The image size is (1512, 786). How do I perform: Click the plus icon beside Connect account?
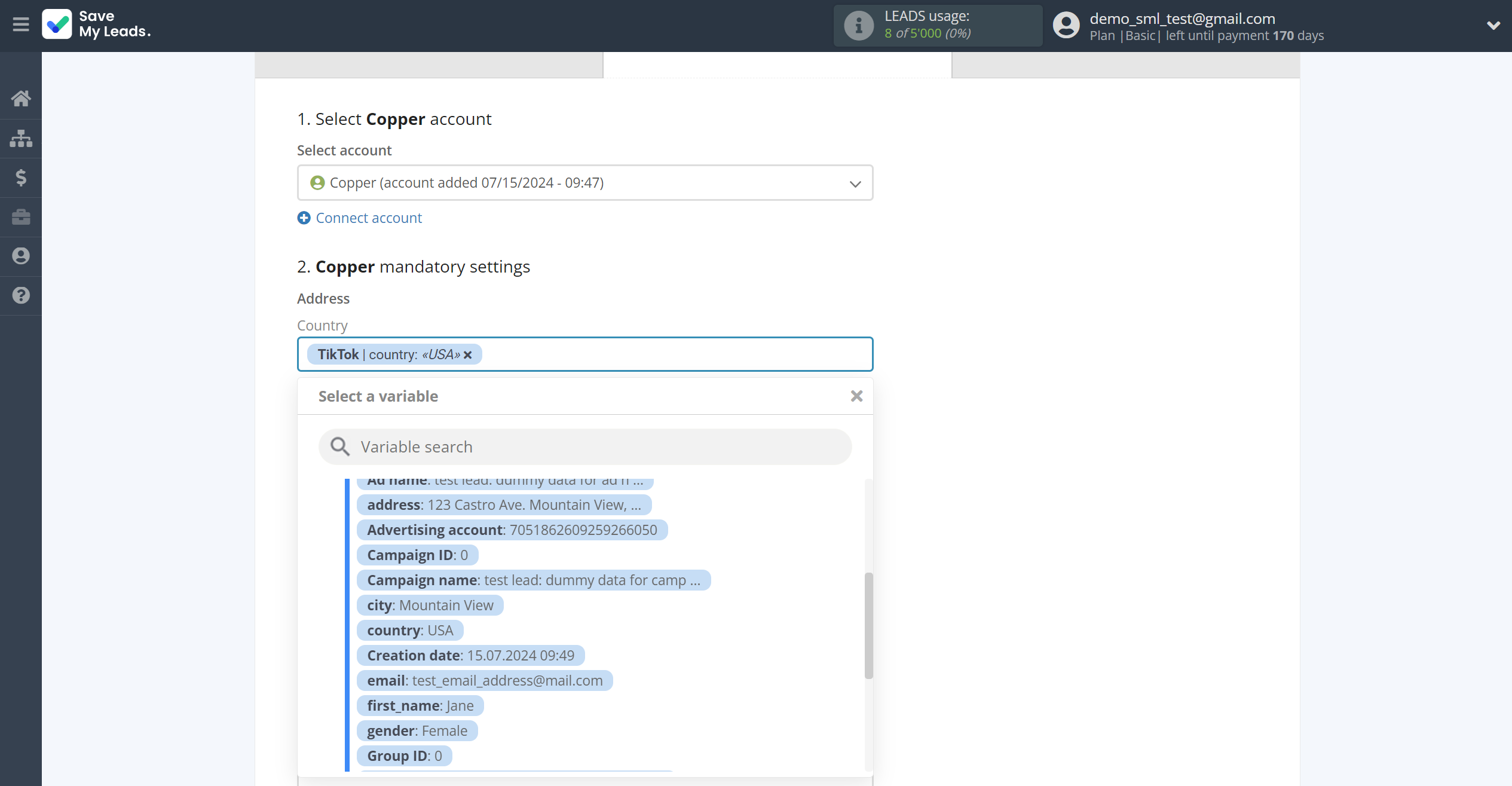304,218
